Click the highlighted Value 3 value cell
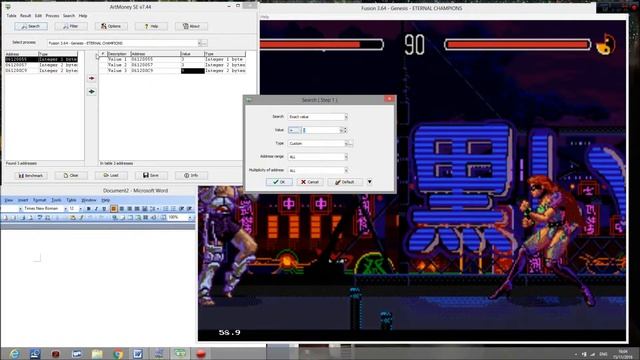Screen dimensions: 640x360 coord(192,71)
